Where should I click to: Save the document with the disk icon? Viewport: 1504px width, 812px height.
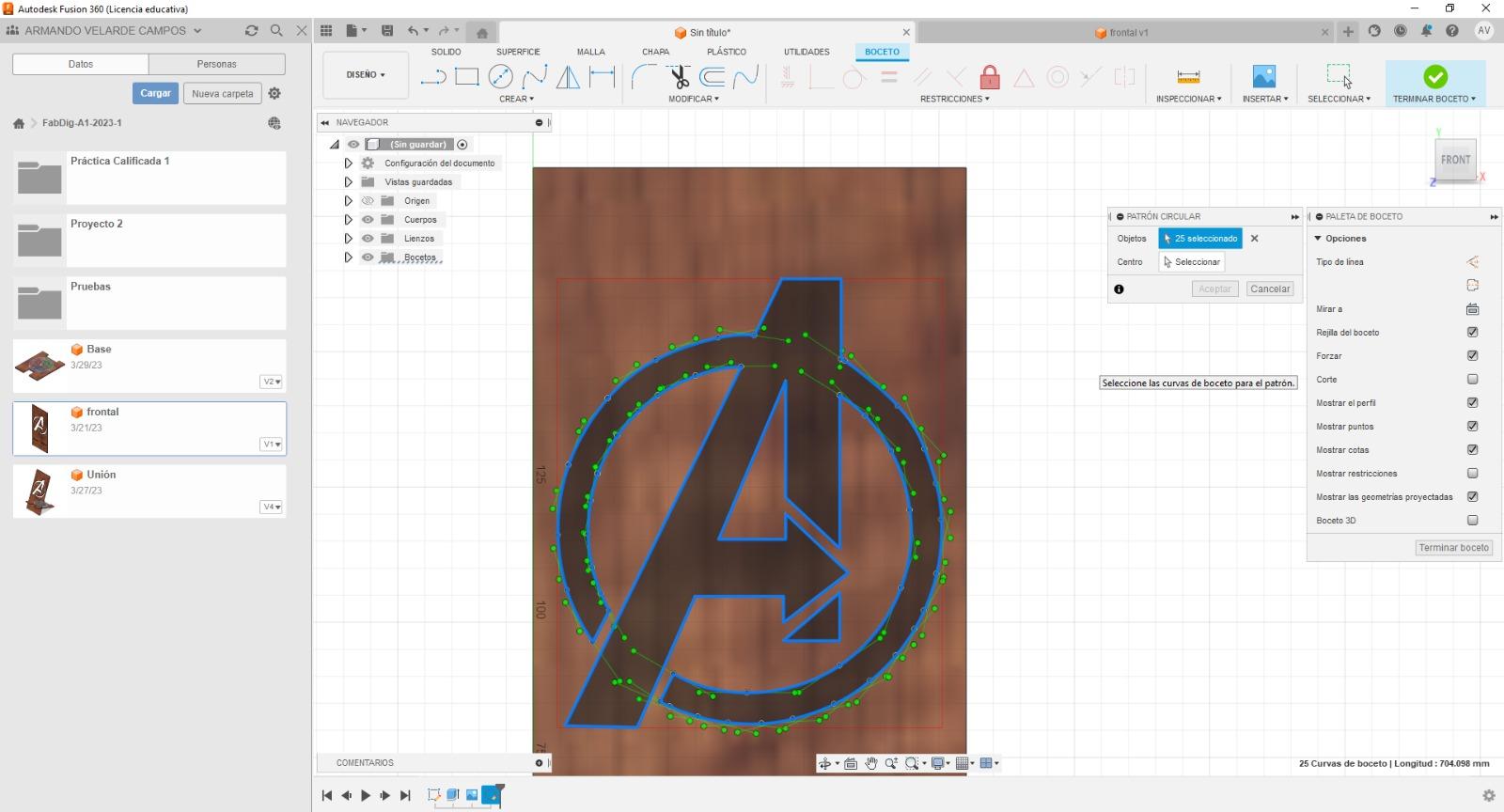[387, 31]
